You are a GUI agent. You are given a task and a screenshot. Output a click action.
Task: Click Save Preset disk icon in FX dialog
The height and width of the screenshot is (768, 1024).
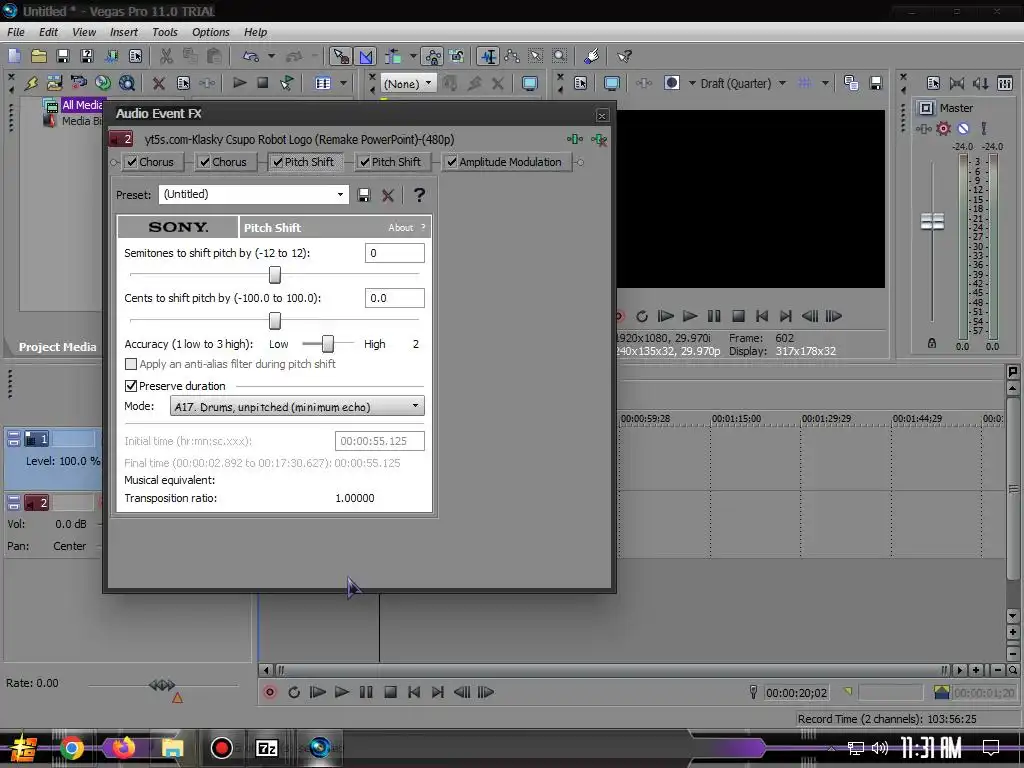click(x=364, y=195)
